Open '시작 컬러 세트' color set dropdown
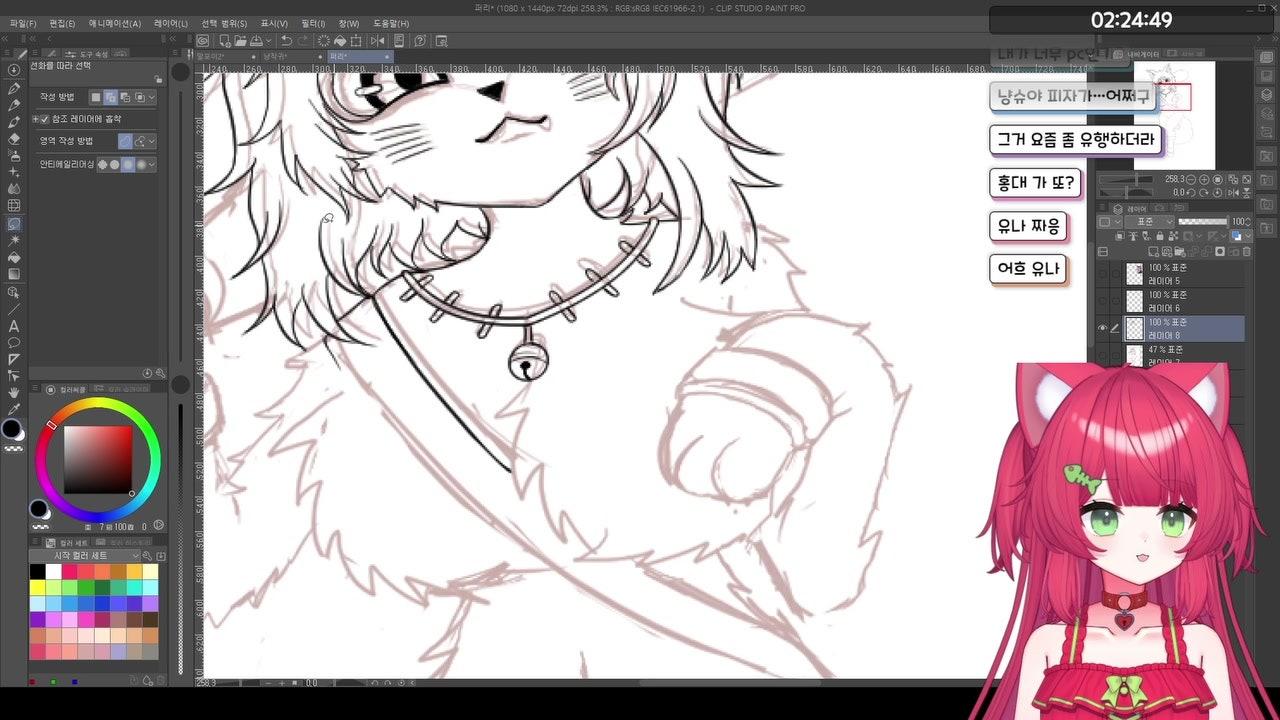 tap(86, 555)
